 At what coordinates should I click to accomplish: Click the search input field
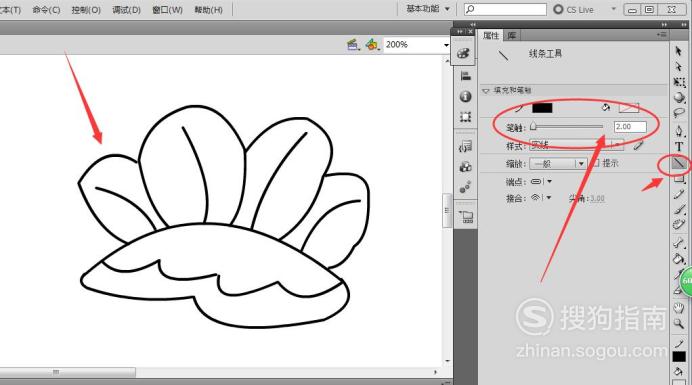coord(505,9)
